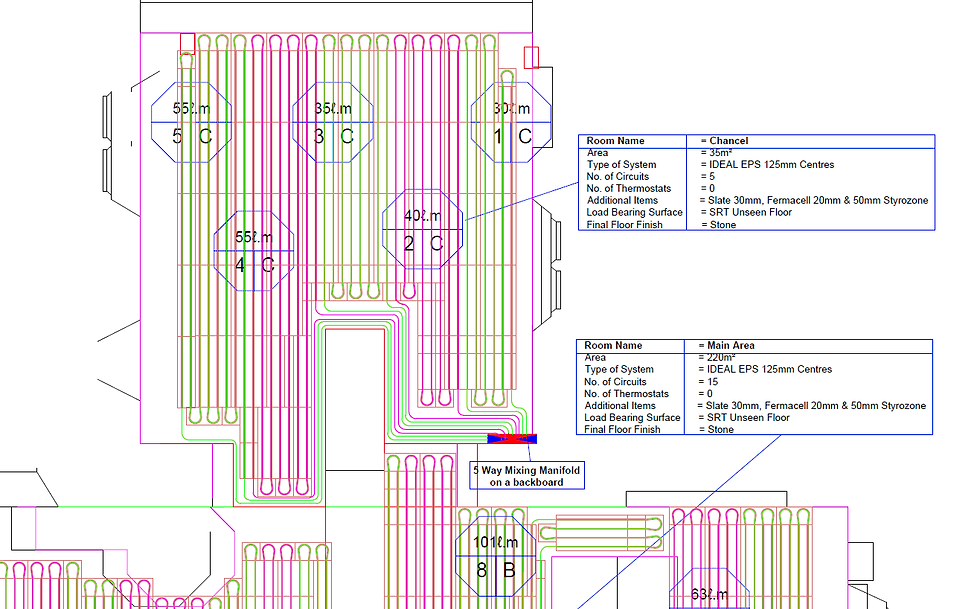Click '= SRT Unseen Floor' in Main Area table

(744, 417)
